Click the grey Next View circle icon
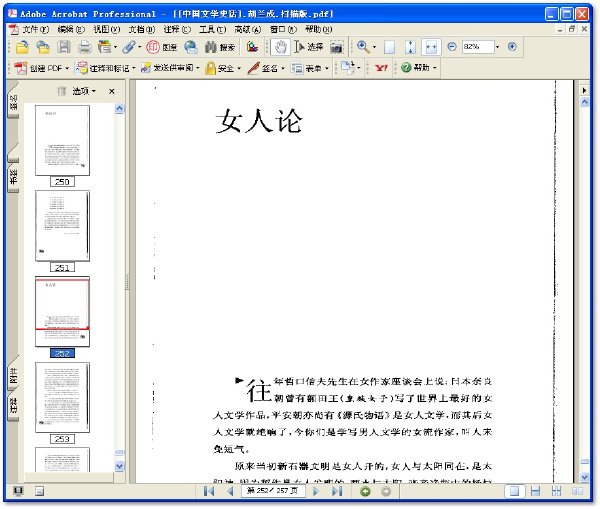 (x=386, y=491)
